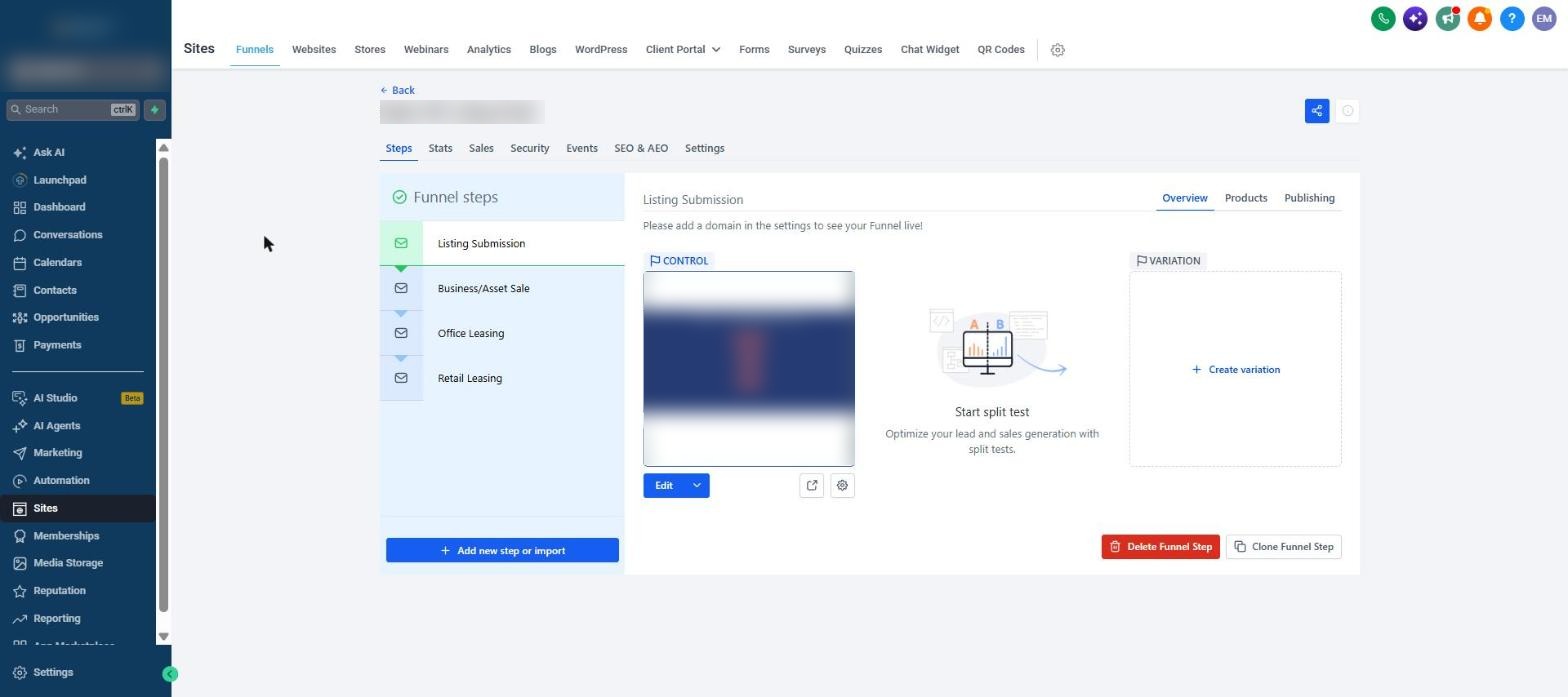
Task: Select the Listing Submission envelope icon
Action: (x=401, y=243)
